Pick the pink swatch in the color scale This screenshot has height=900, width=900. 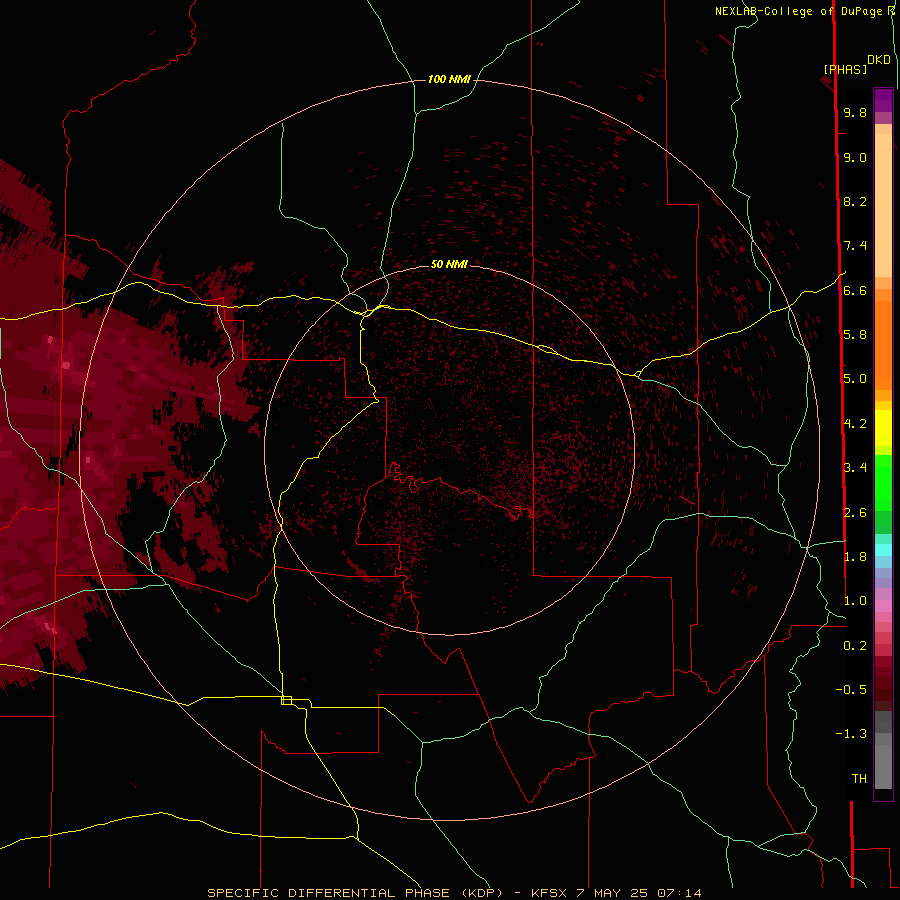[x=883, y=606]
